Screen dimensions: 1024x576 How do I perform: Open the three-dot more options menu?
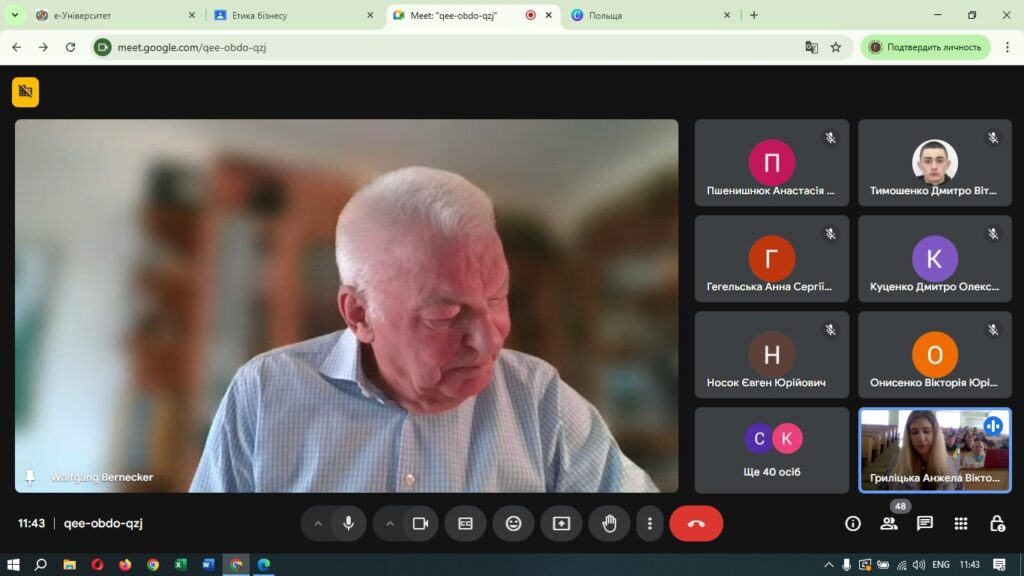(650, 523)
